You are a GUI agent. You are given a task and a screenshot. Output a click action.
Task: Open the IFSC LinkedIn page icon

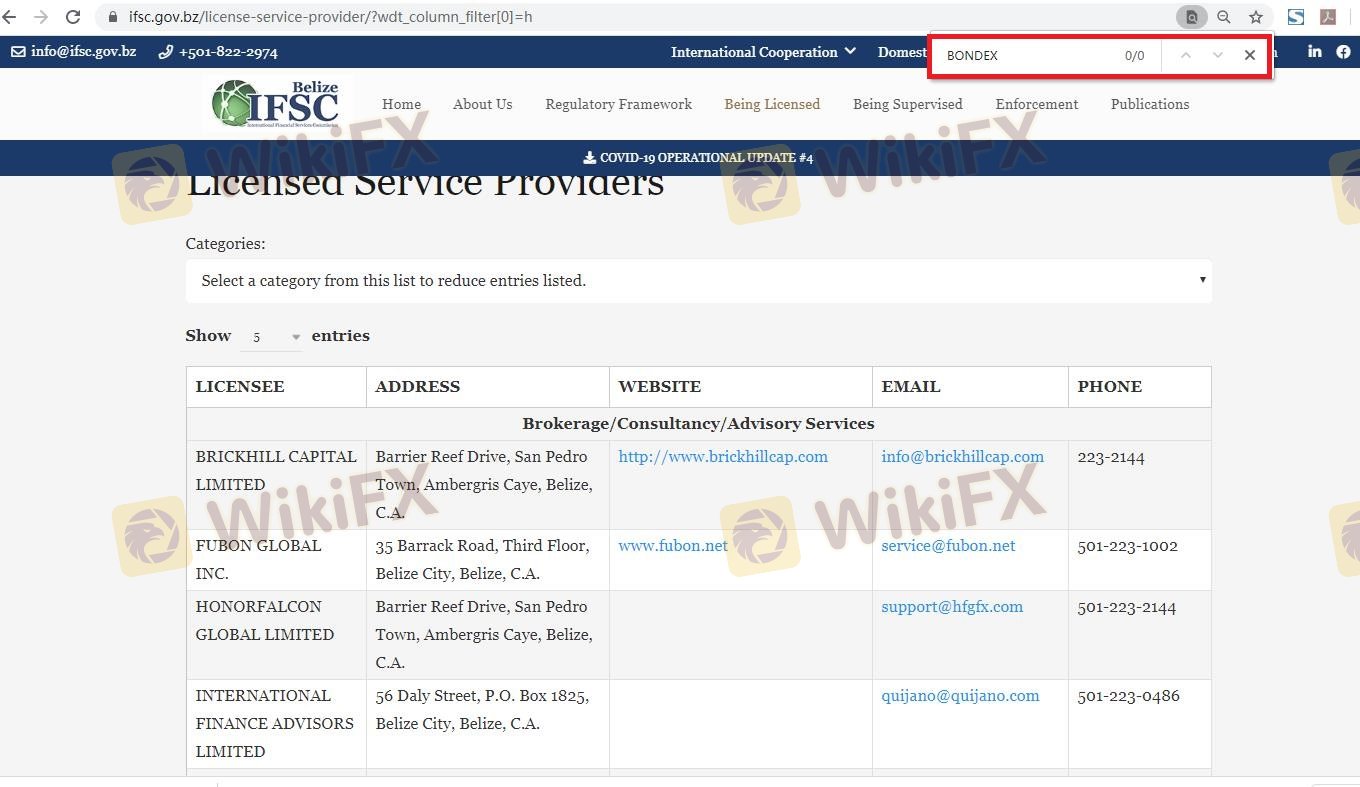[1314, 52]
